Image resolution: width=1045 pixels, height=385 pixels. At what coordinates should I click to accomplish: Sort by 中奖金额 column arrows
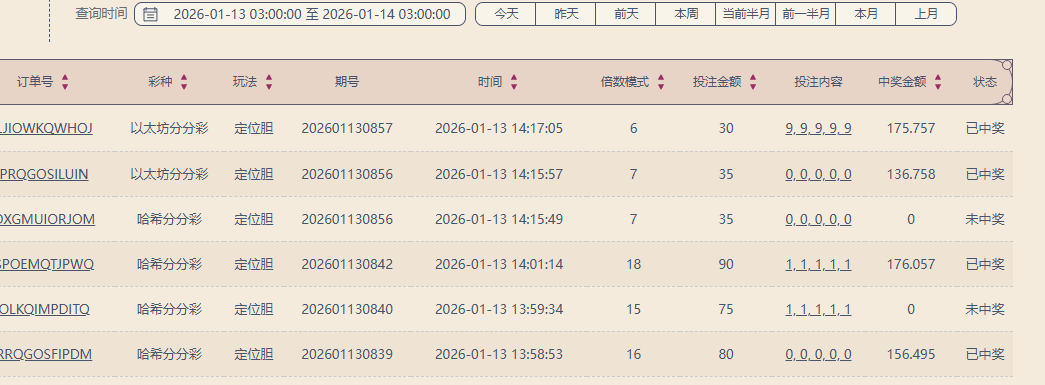point(938,82)
